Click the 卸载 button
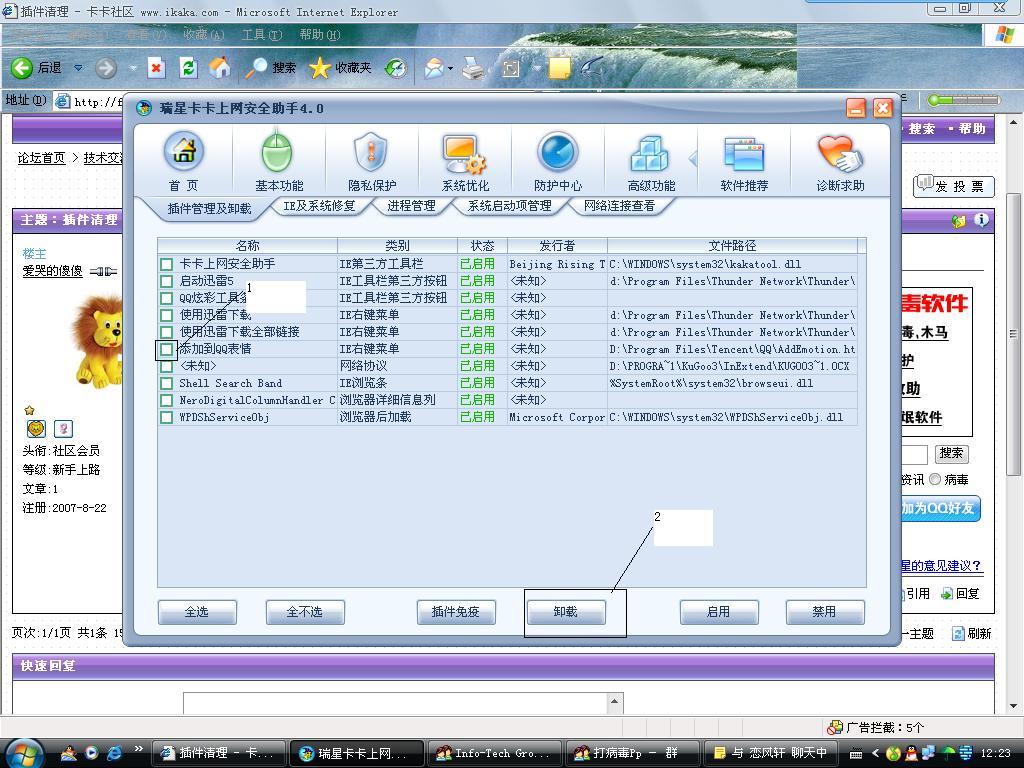Viewport: 1024px width, 768px height. [566, 612]
